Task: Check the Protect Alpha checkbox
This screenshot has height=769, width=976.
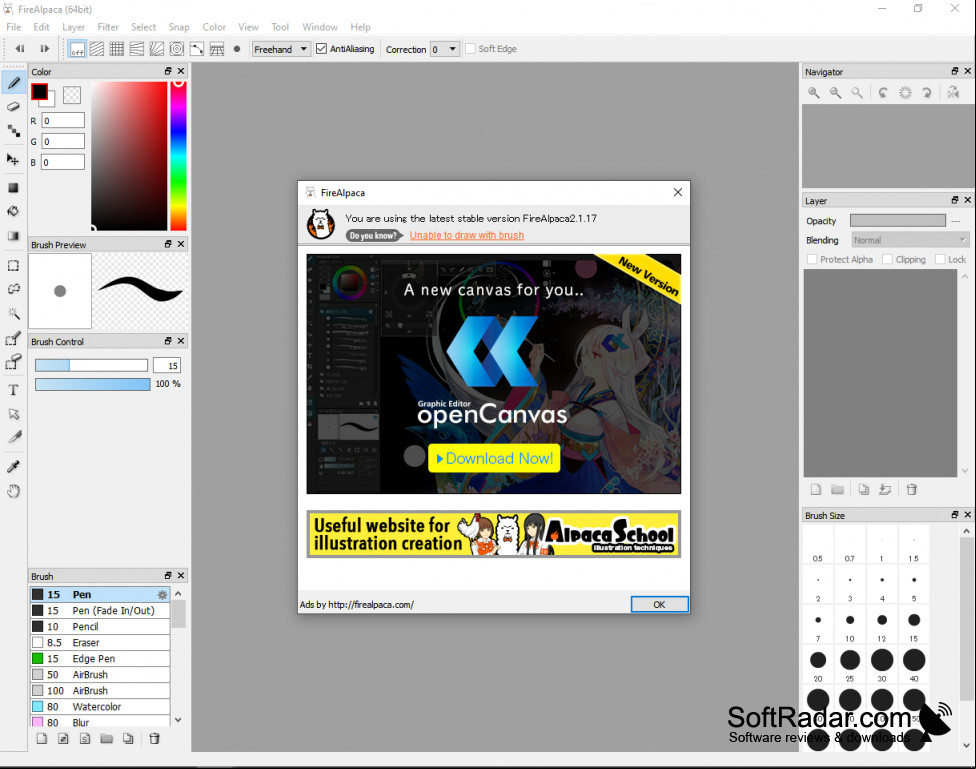Action: tap(812, 259)
